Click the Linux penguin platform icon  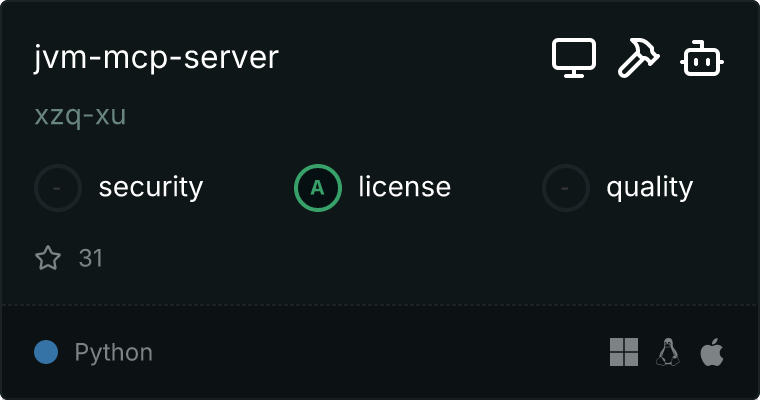(668, 352)
